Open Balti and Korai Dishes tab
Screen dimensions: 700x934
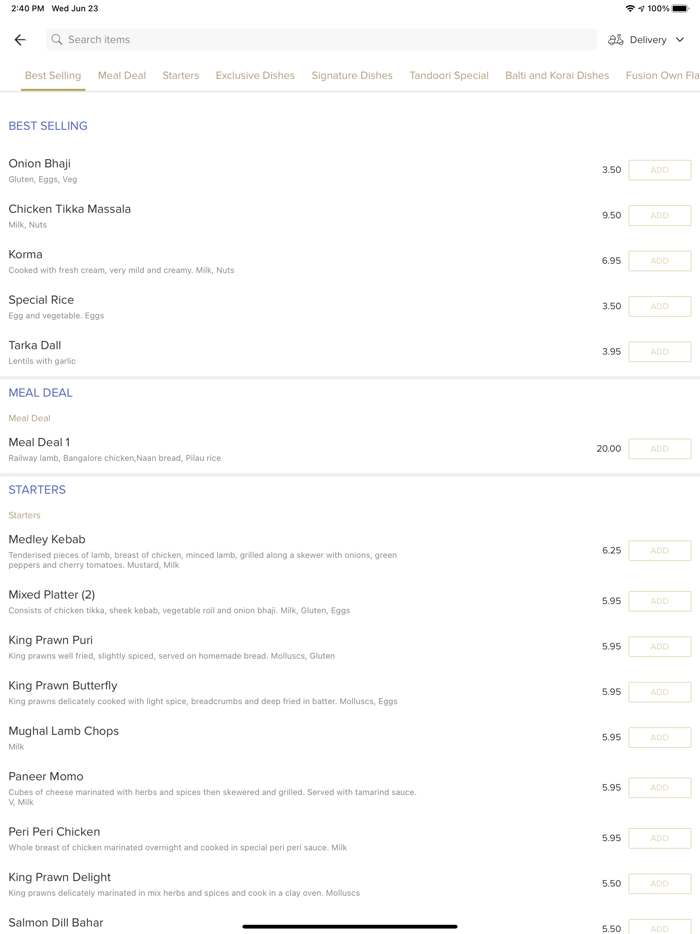[x=557, y=75]
